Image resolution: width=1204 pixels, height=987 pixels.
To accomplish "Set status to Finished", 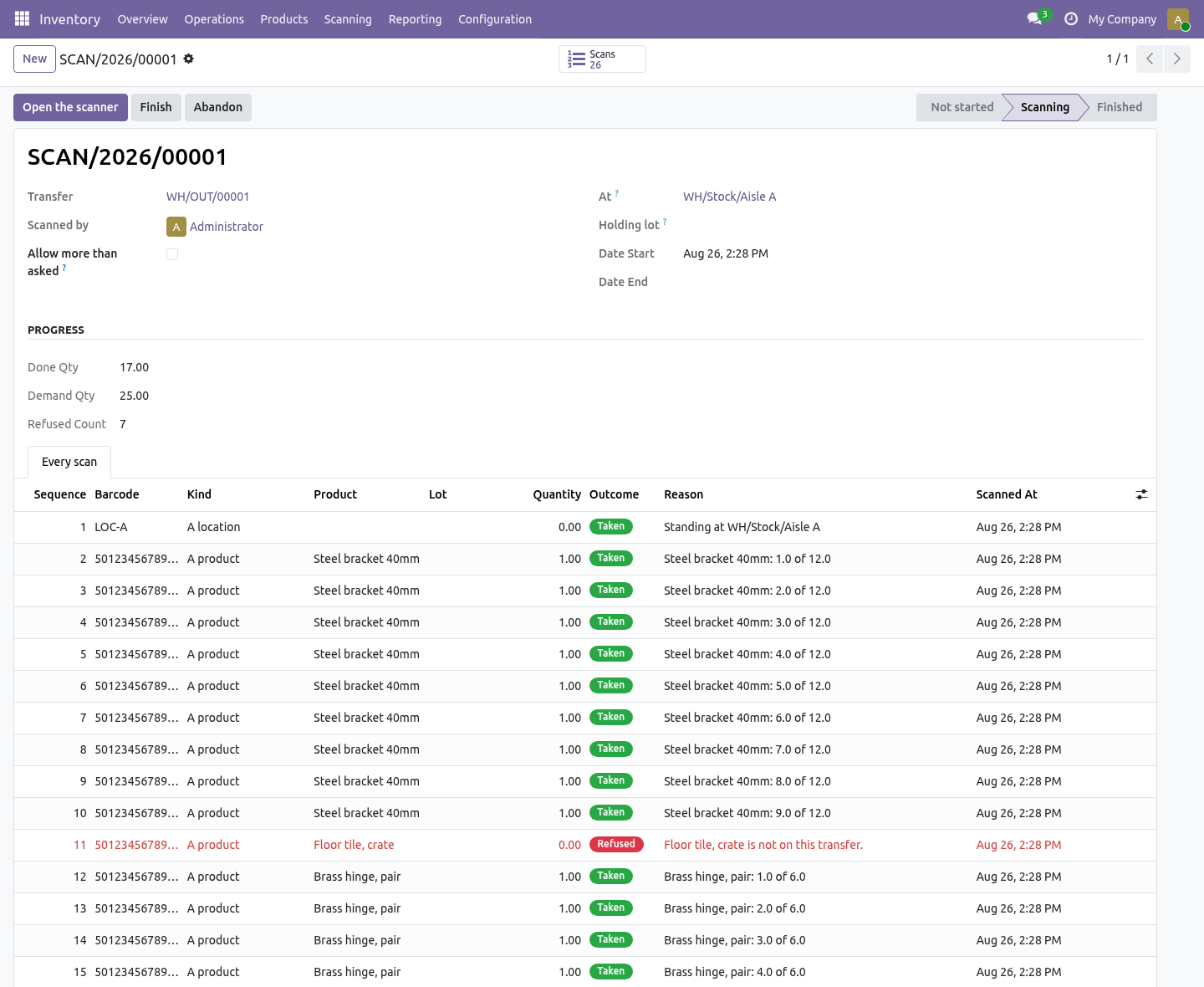I will (x=1120, y=107).
